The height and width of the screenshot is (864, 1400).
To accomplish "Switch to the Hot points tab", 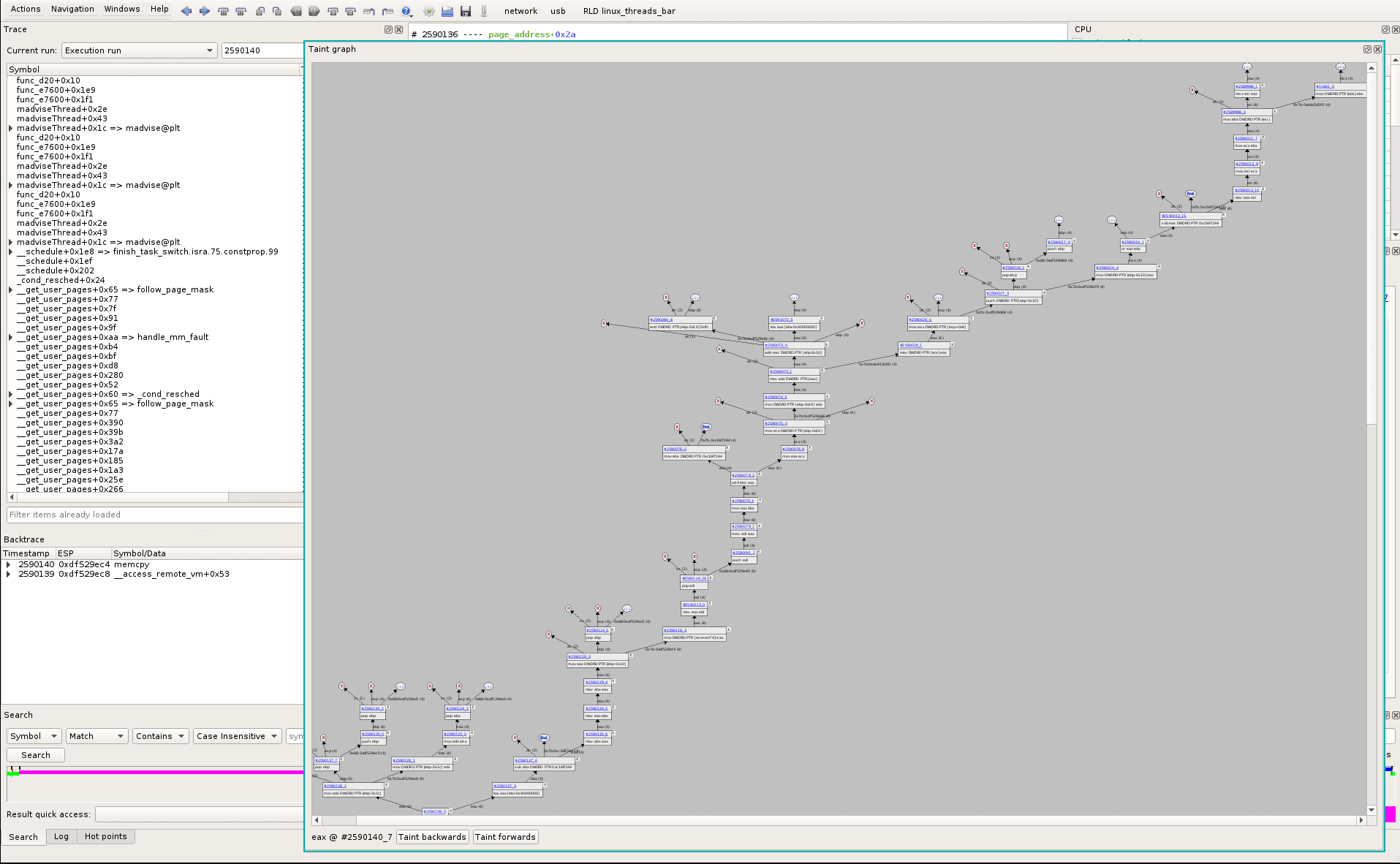I will pyautogui.click(x=106, y=836).
